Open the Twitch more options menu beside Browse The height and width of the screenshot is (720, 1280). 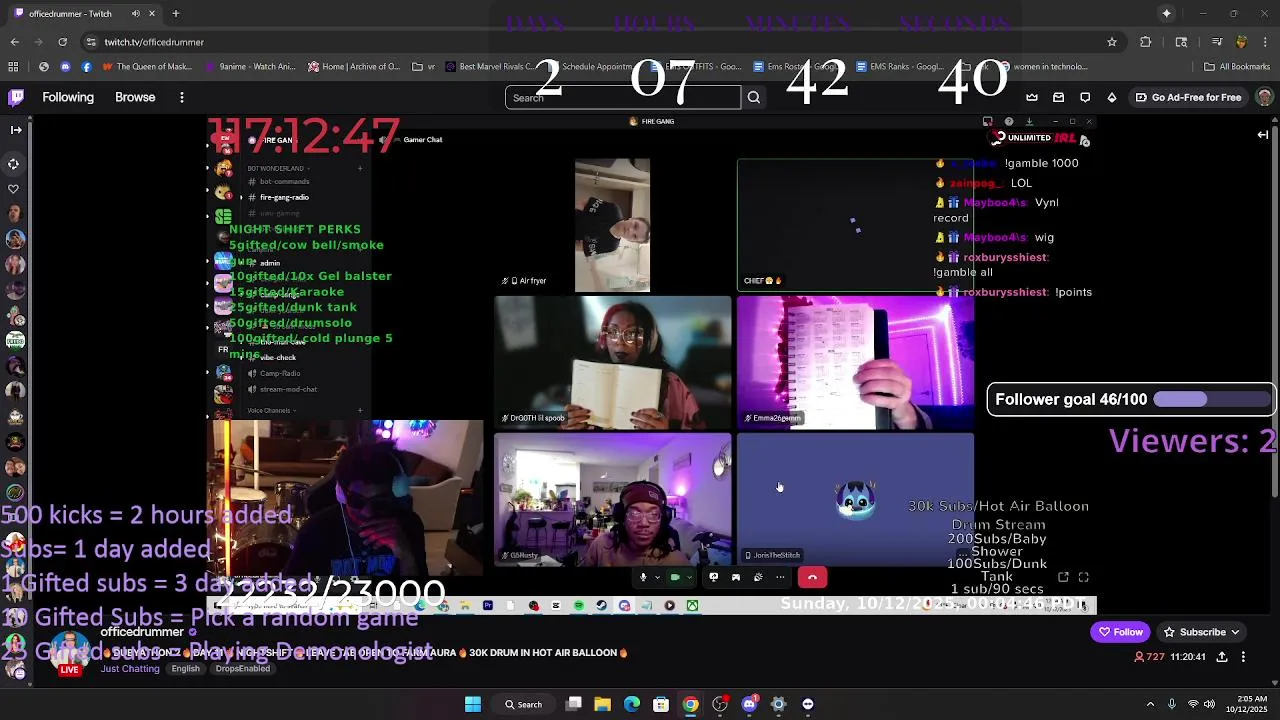(x=182, y=97)
